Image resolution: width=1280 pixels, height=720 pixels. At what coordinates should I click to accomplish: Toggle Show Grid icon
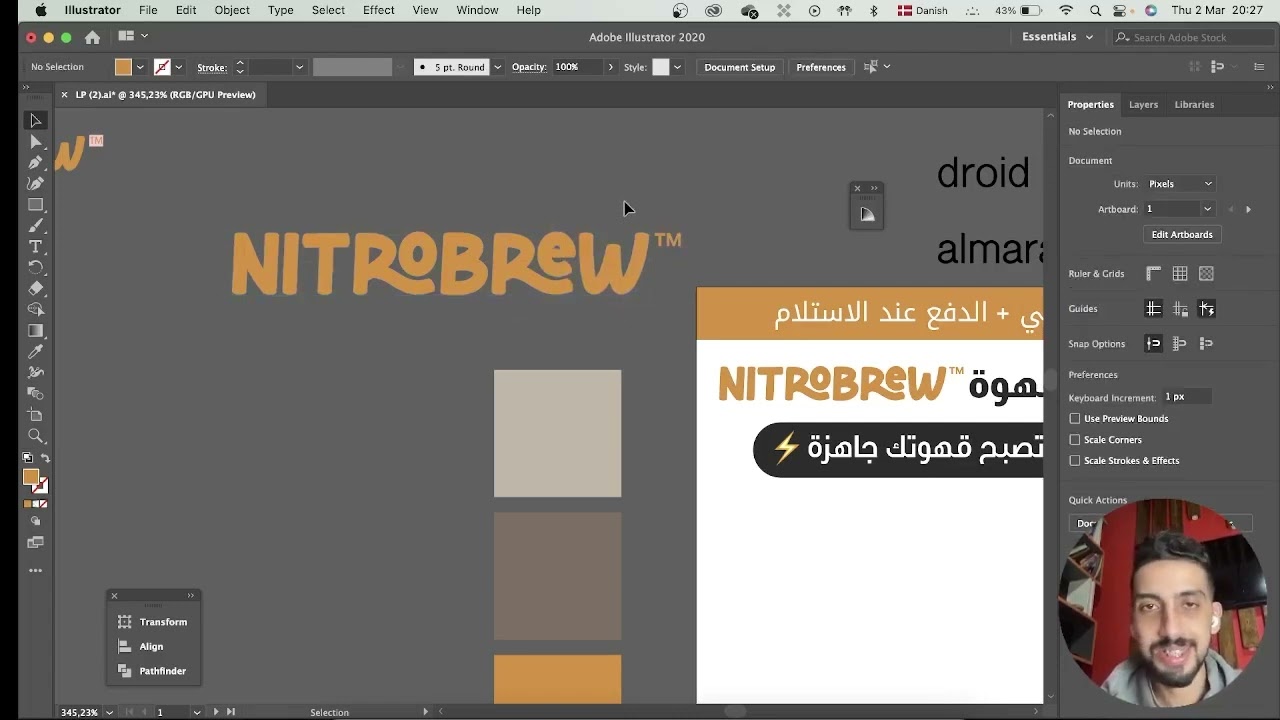point(1180,273)
